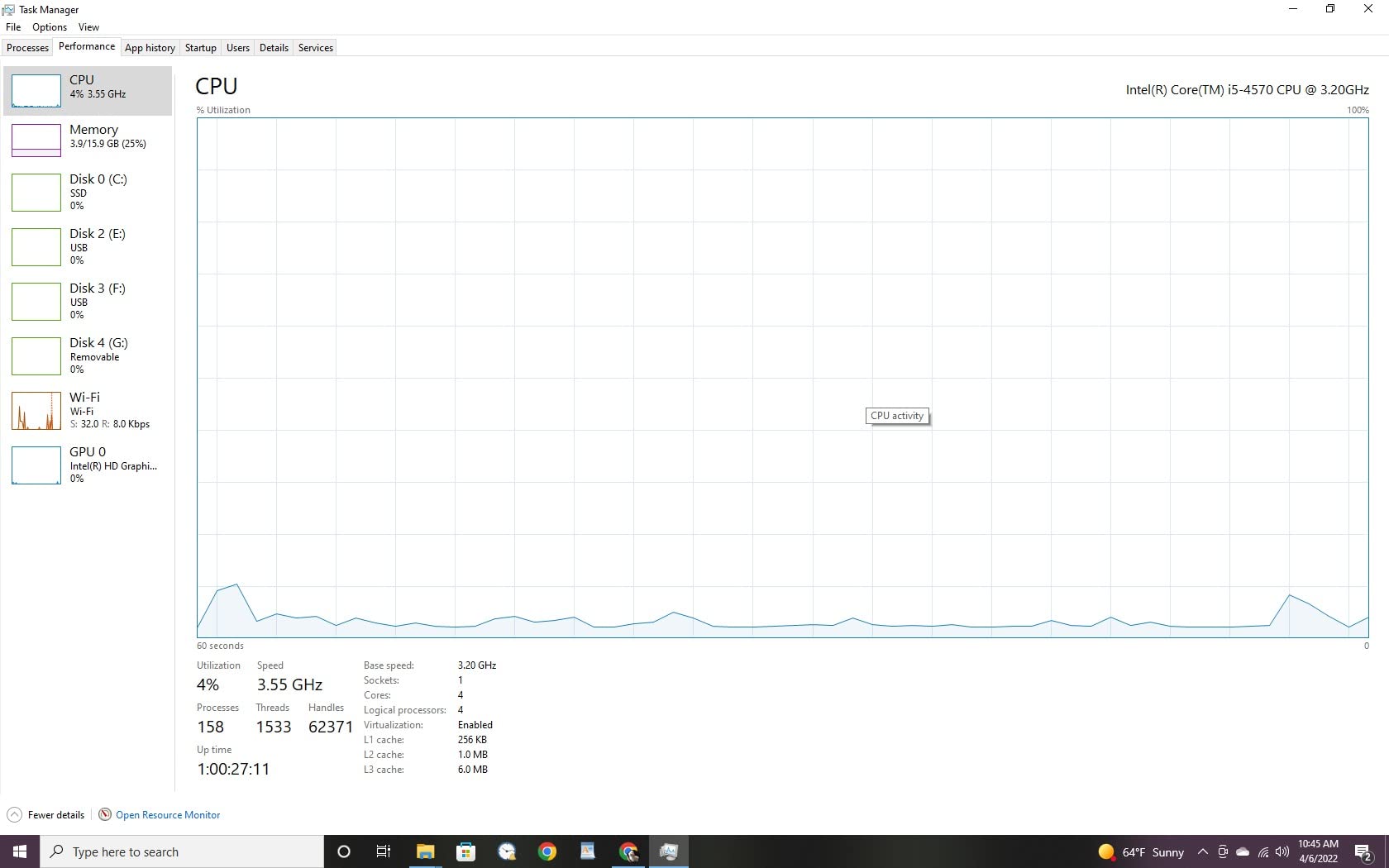The height and width of the screenshot is (868, 1389).
Task: Launch Google Chrome from the taskbar
Action: point(547,851)
